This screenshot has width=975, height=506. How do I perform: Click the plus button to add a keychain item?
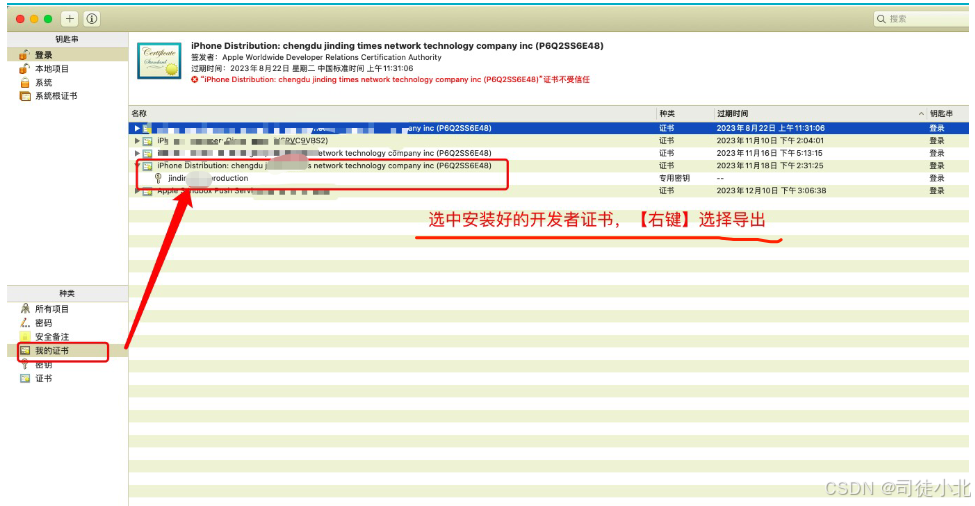click(70, 19)
